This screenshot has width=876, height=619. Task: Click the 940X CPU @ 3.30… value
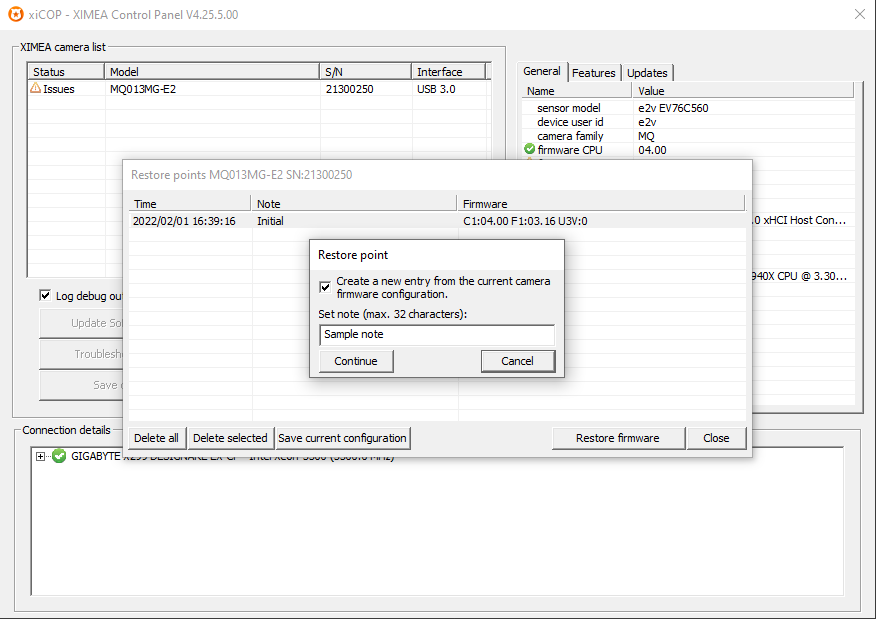(800, 276)
